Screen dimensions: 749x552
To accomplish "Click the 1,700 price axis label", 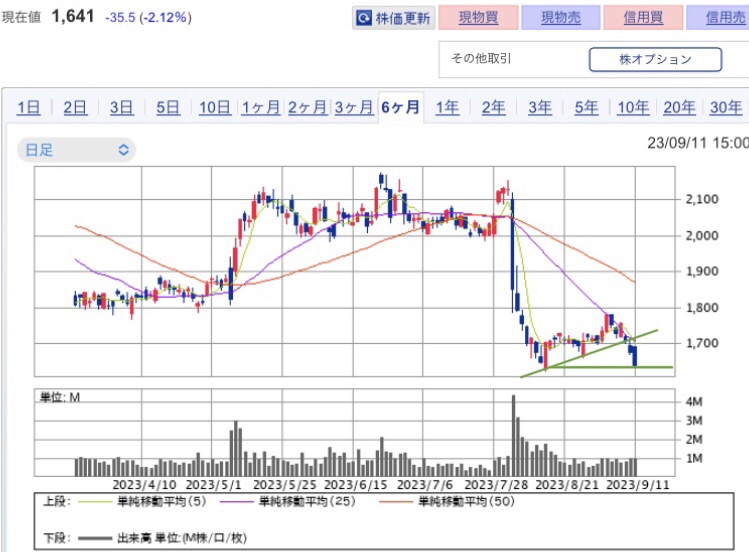I will 702,343.
